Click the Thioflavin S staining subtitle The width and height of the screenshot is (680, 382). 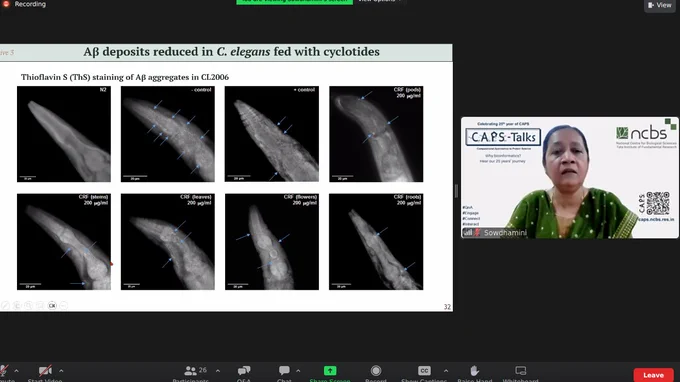coord(125,77)
